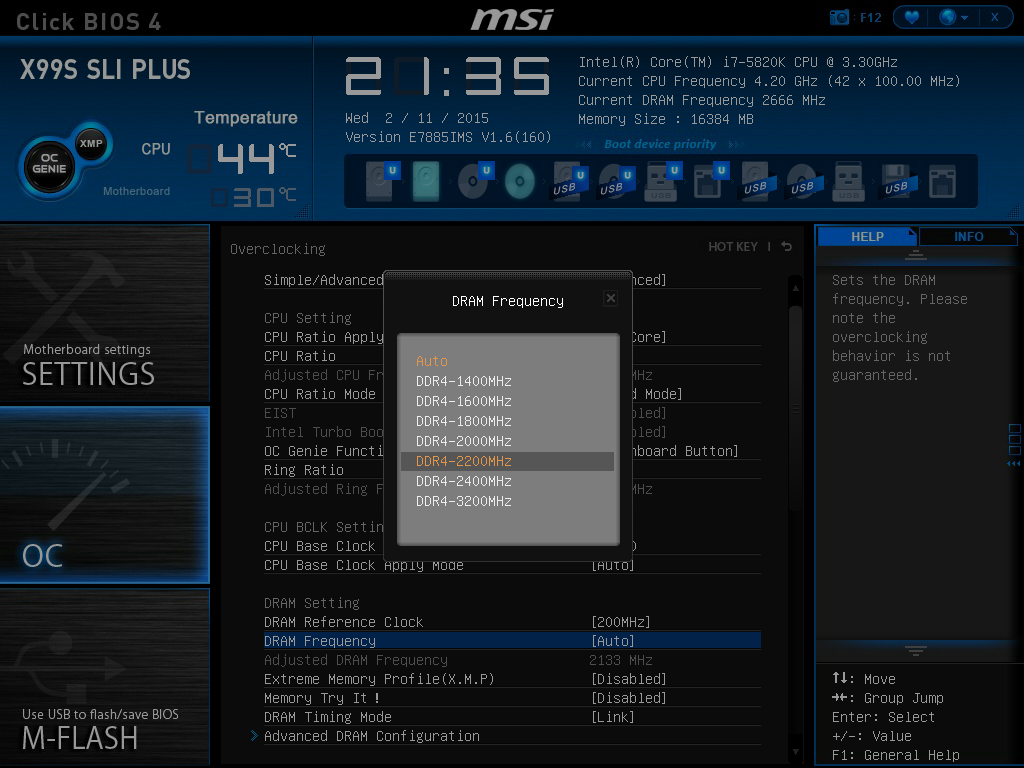This screenshot has width=1024, height=768.
Task: Choose DDR4-3200MHz option
Action: coord(507,502)
